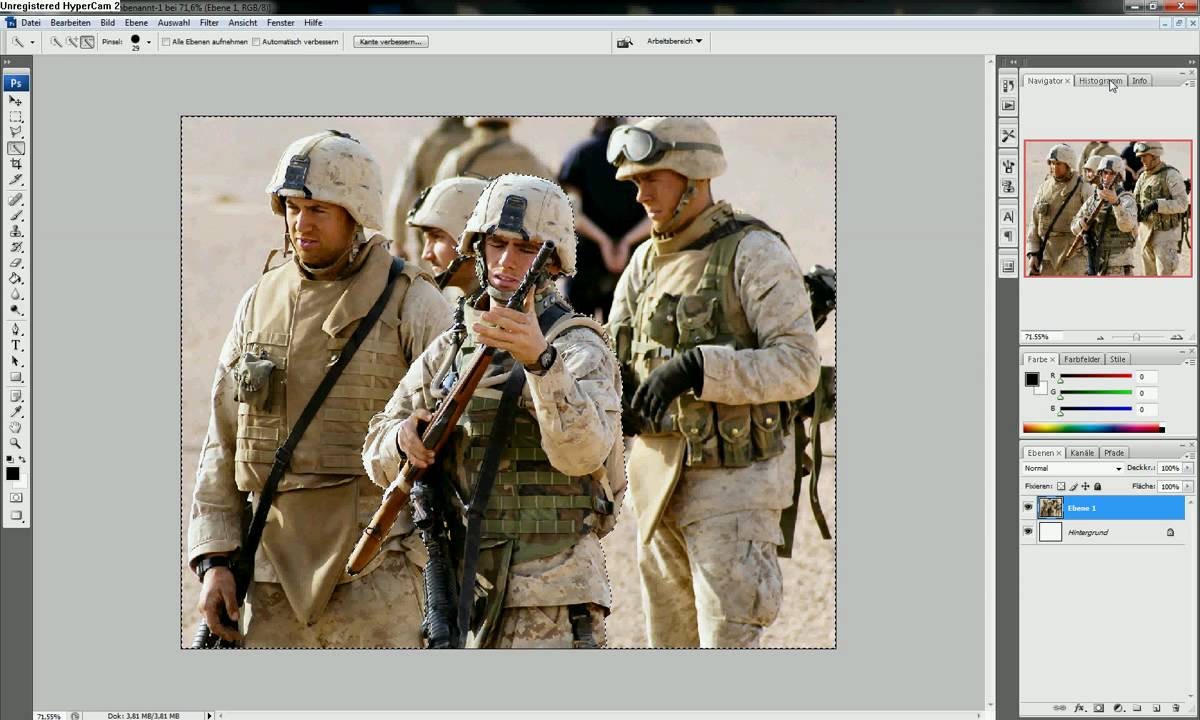
Task: Click the add to selection mode icon
Action: (x=72, y=42)
